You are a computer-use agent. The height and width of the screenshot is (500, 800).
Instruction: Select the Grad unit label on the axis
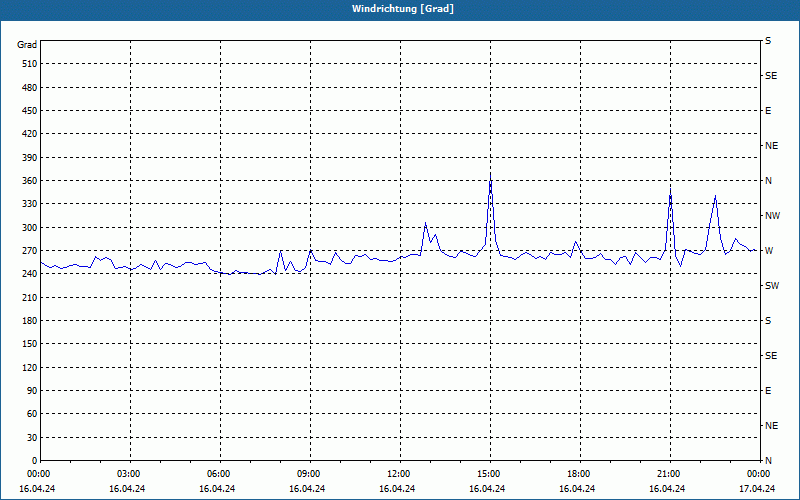point(27,45)
